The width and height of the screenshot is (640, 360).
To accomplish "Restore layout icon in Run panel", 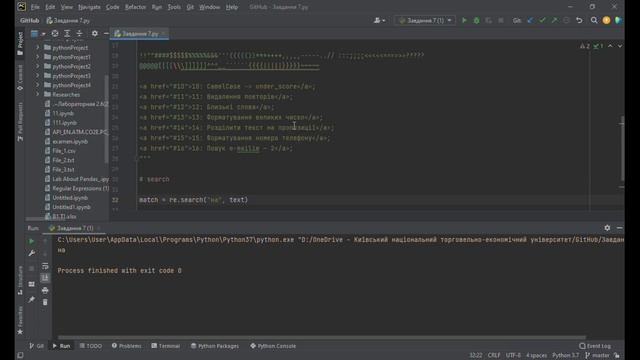I will tap(31, 284).
